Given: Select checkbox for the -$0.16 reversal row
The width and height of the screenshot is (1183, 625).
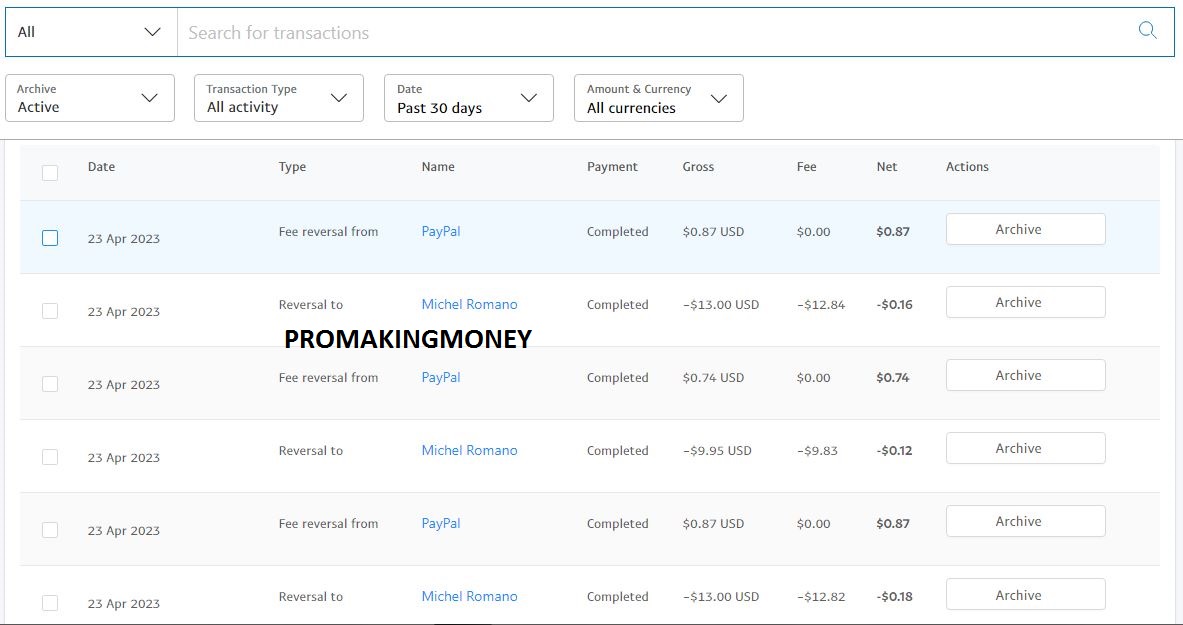Looking at the screenshot, I should 50,311.
